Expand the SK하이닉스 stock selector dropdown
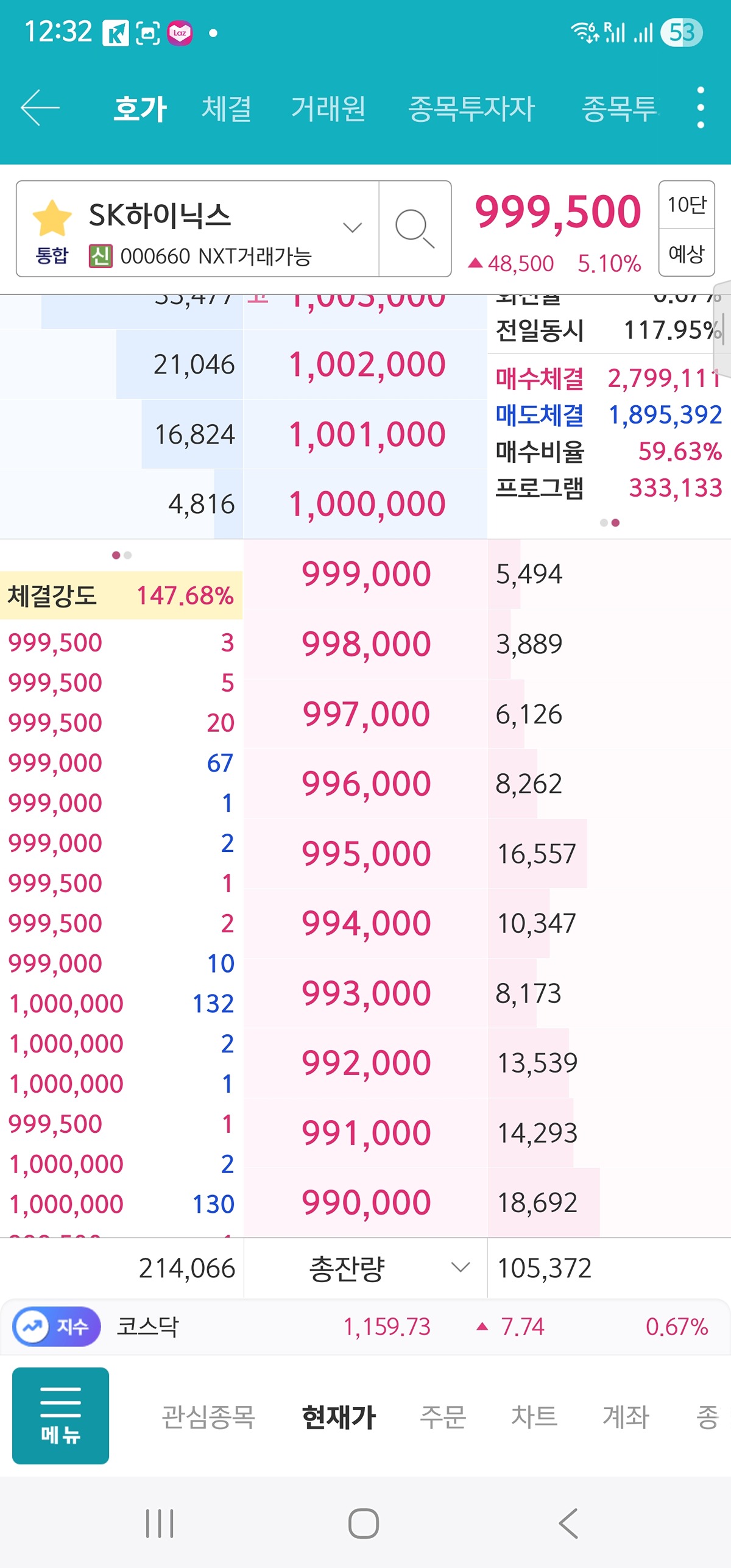731x1568 pixels. tap(352, 228)
